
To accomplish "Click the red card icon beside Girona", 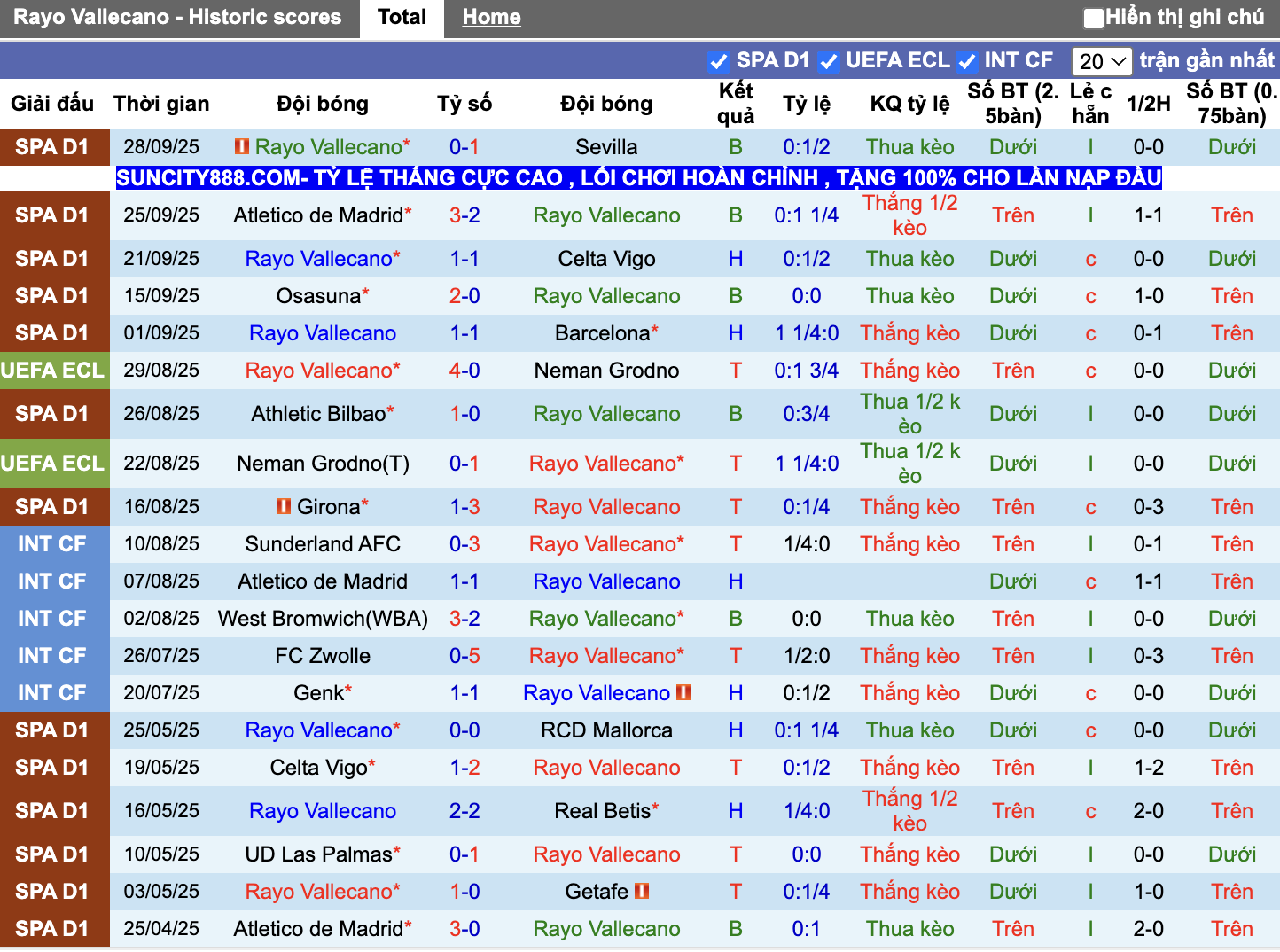I will (284, 506).
